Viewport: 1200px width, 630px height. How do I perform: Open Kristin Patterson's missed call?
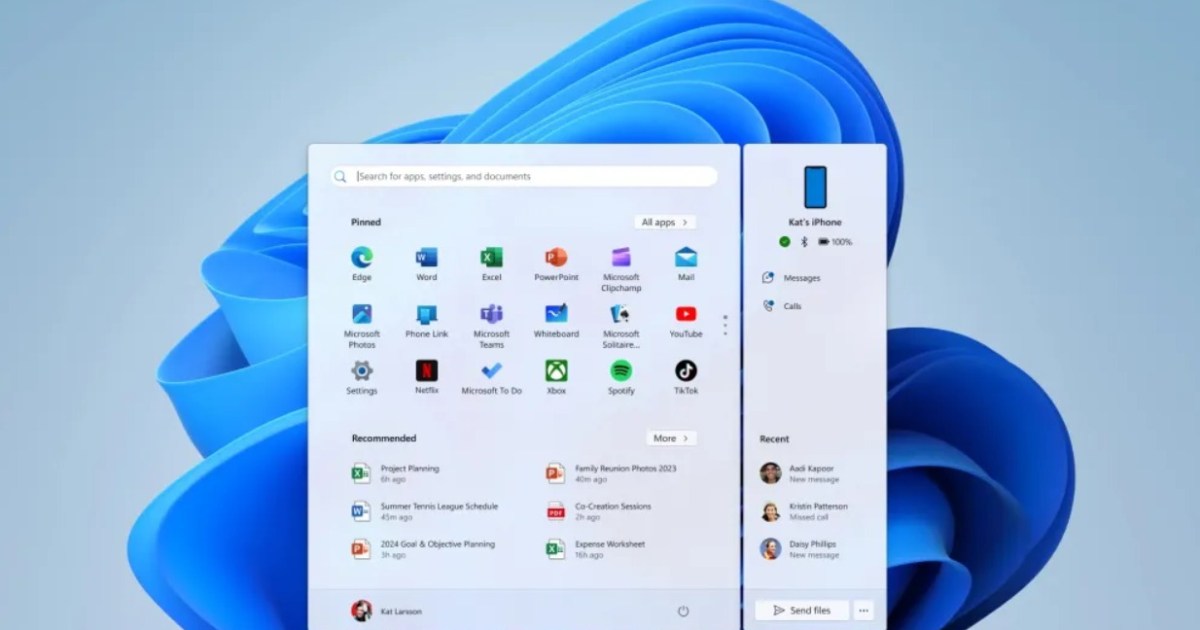tap(804, 511)
